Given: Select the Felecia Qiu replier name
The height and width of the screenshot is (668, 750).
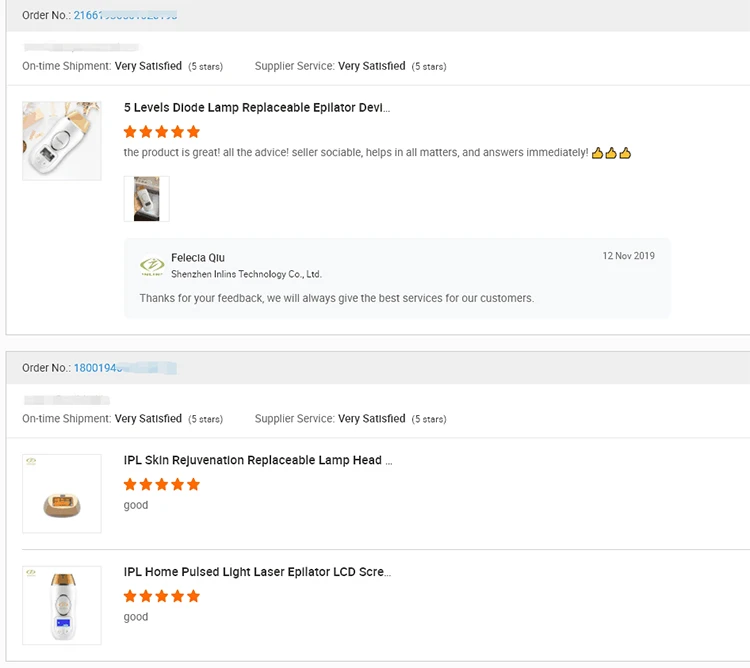Looking at the screenshot, I should 198,258.
